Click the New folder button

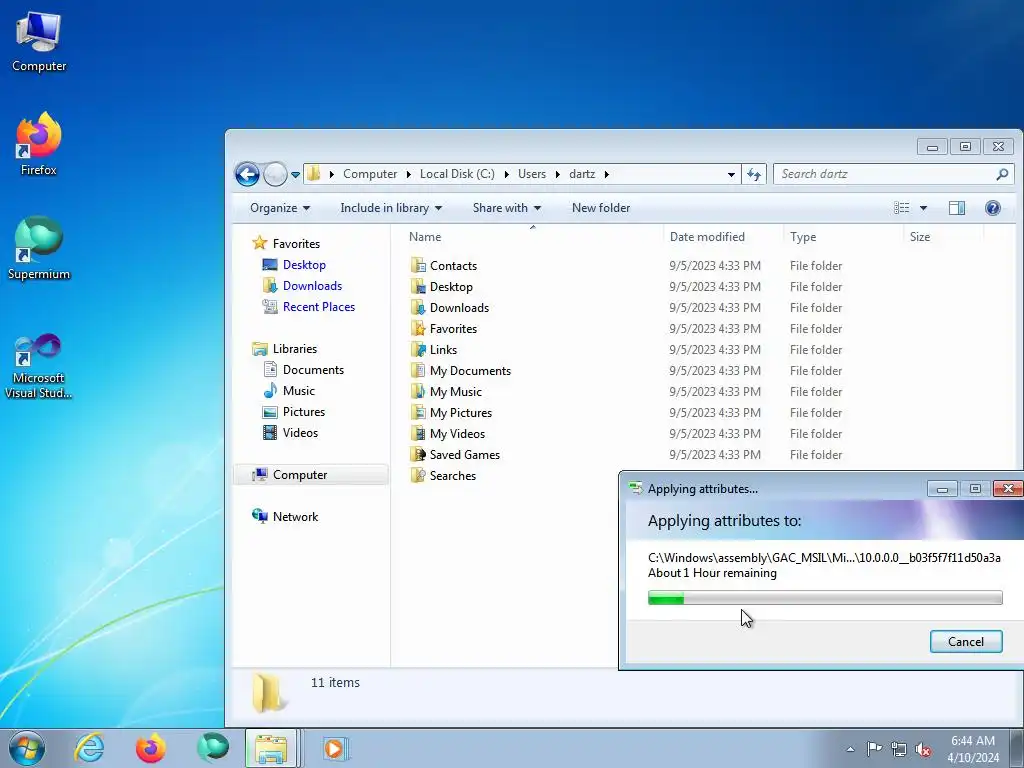coord(601,208)
